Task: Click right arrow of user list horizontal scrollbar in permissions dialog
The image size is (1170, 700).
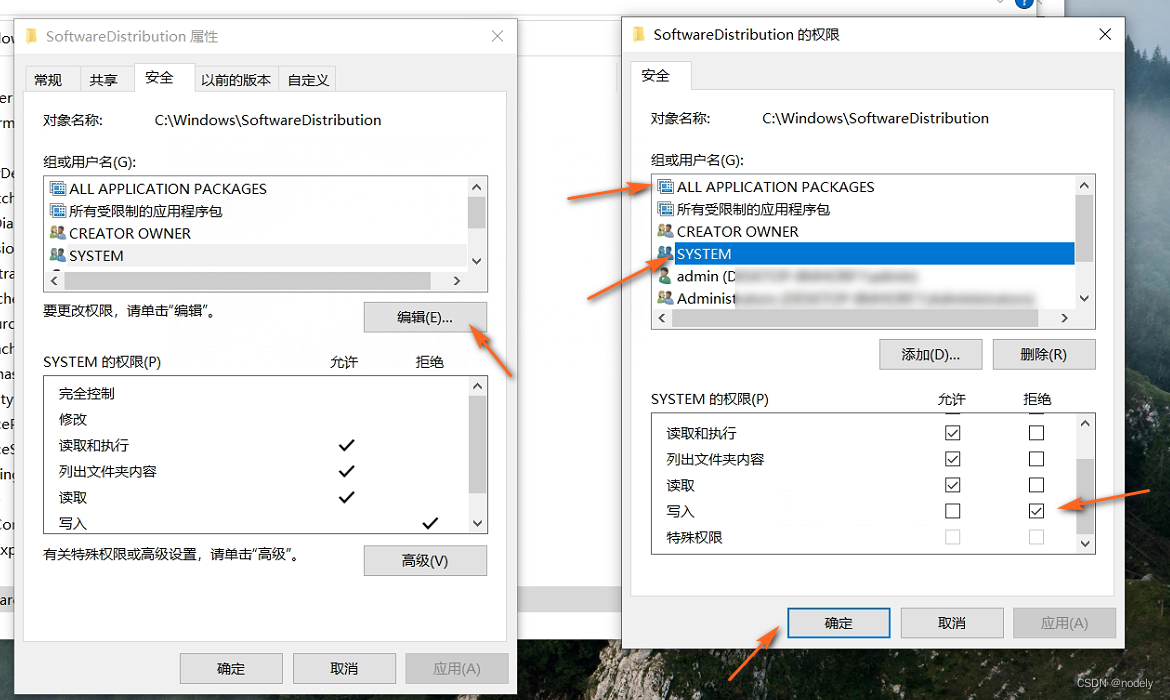Action: (x=1065, y=318)
